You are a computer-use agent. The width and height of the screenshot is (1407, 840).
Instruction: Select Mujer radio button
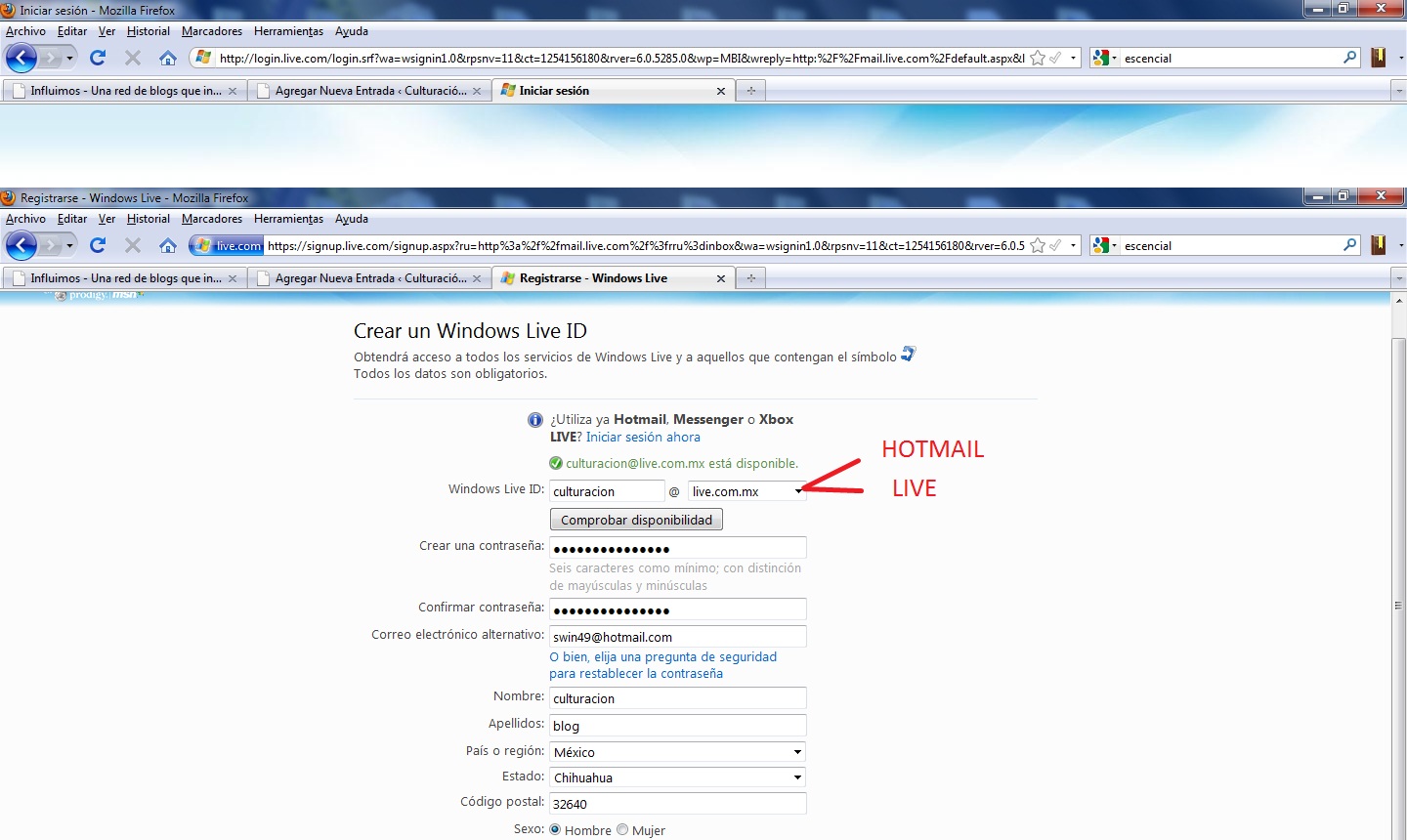pos(622,829)
